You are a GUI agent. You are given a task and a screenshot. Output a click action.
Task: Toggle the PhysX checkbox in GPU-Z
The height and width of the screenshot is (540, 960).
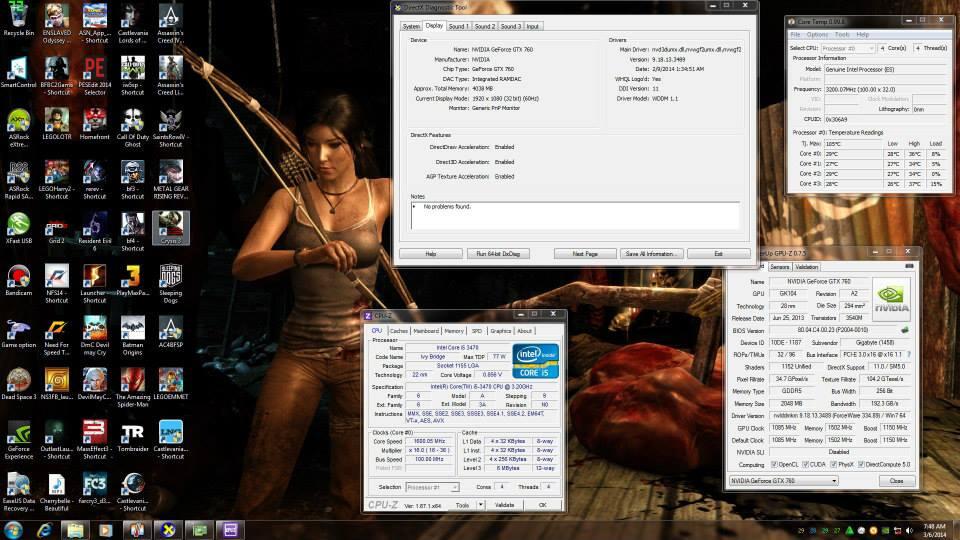[833, 465]
